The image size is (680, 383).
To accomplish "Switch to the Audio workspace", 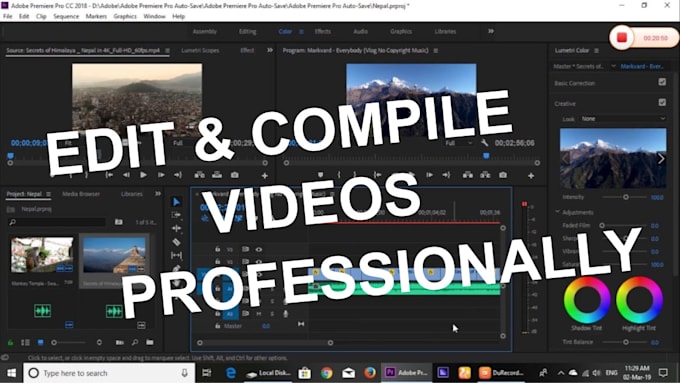I will (x=360, y=31).
